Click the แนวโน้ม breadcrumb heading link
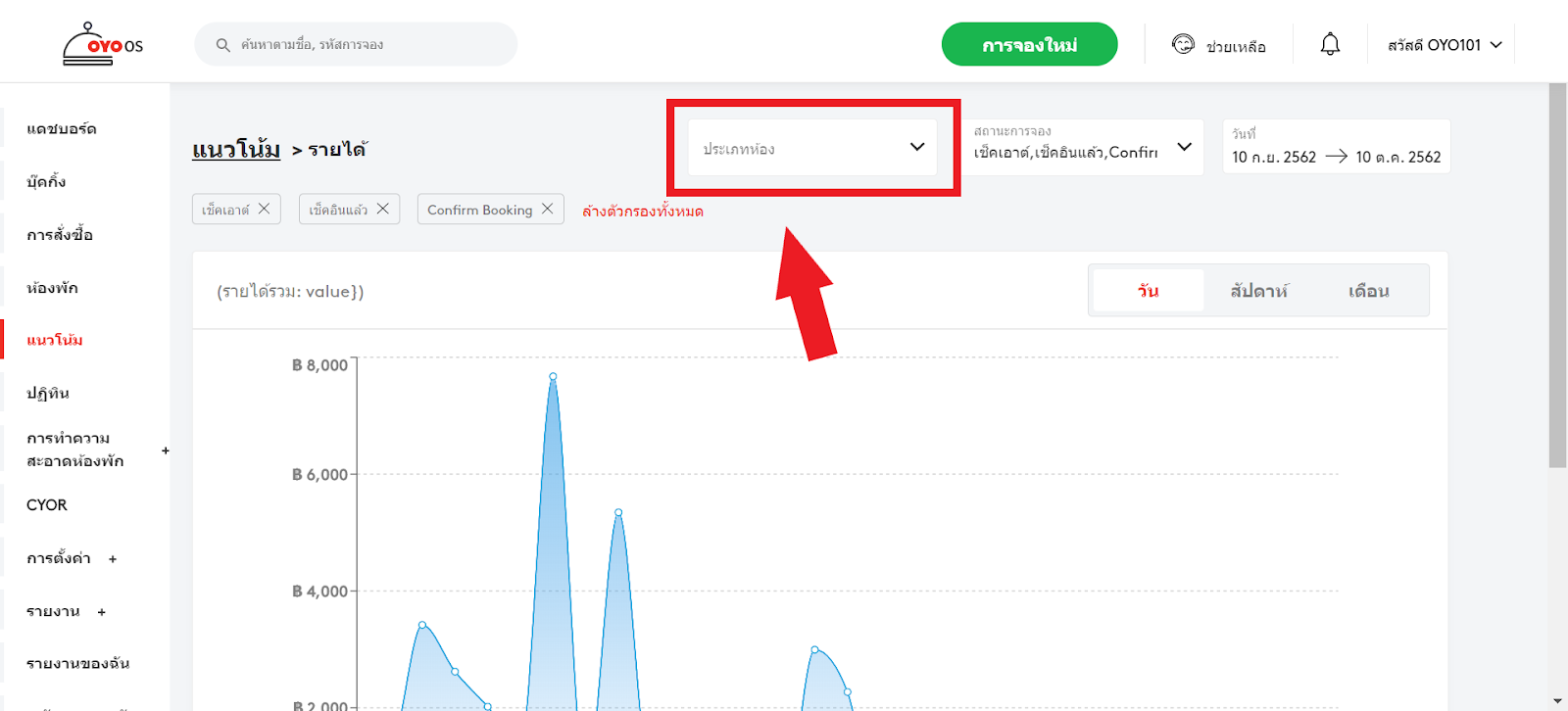Viewport: 1568px width, 711px height. 236,149
